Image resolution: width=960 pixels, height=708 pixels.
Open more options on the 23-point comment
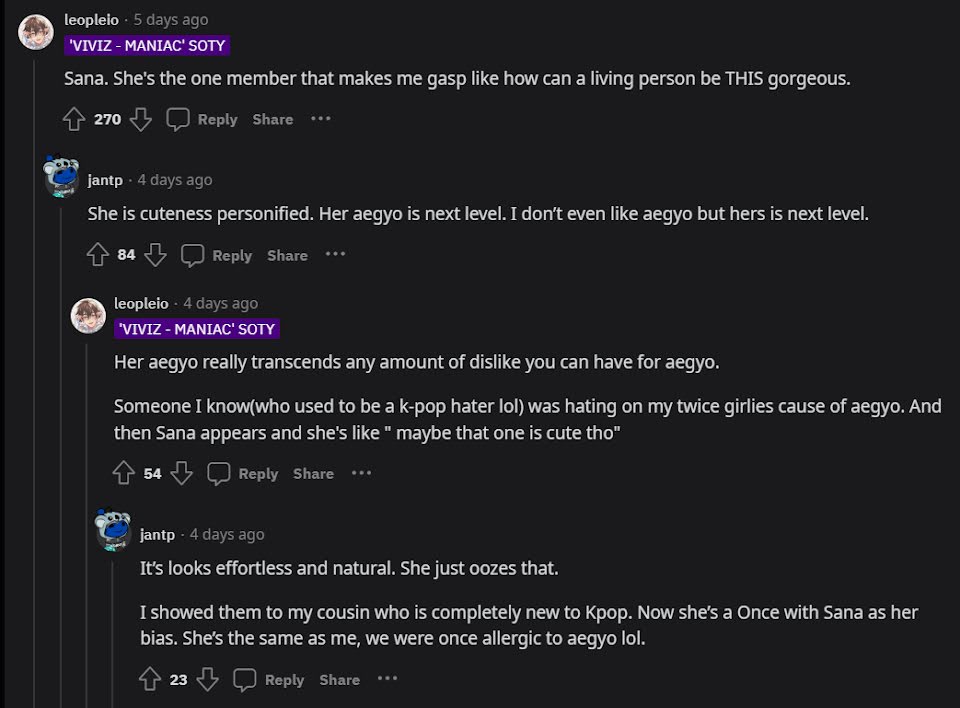387,680
